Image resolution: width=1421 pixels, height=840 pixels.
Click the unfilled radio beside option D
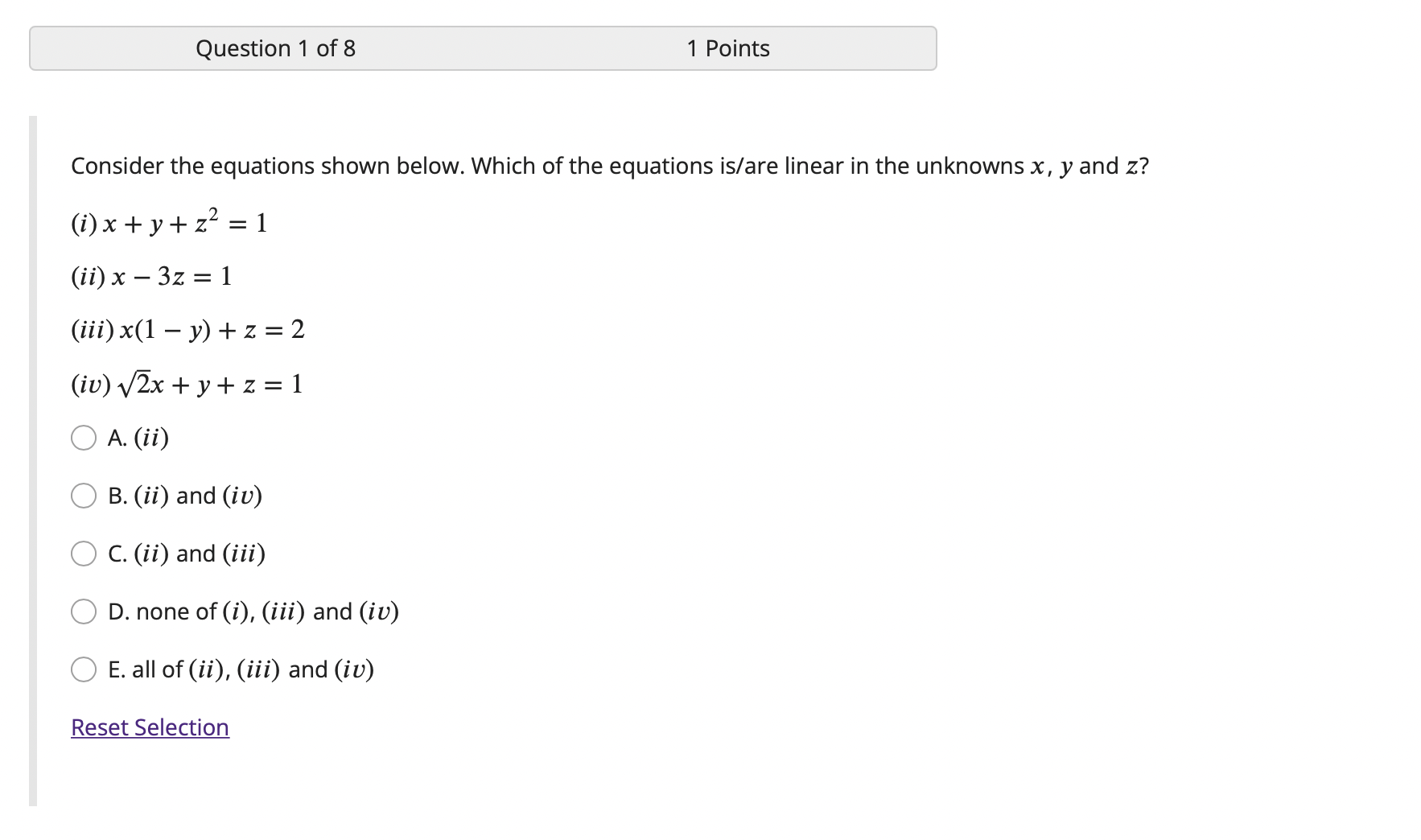pyautogui.click(x=84, y=611)
